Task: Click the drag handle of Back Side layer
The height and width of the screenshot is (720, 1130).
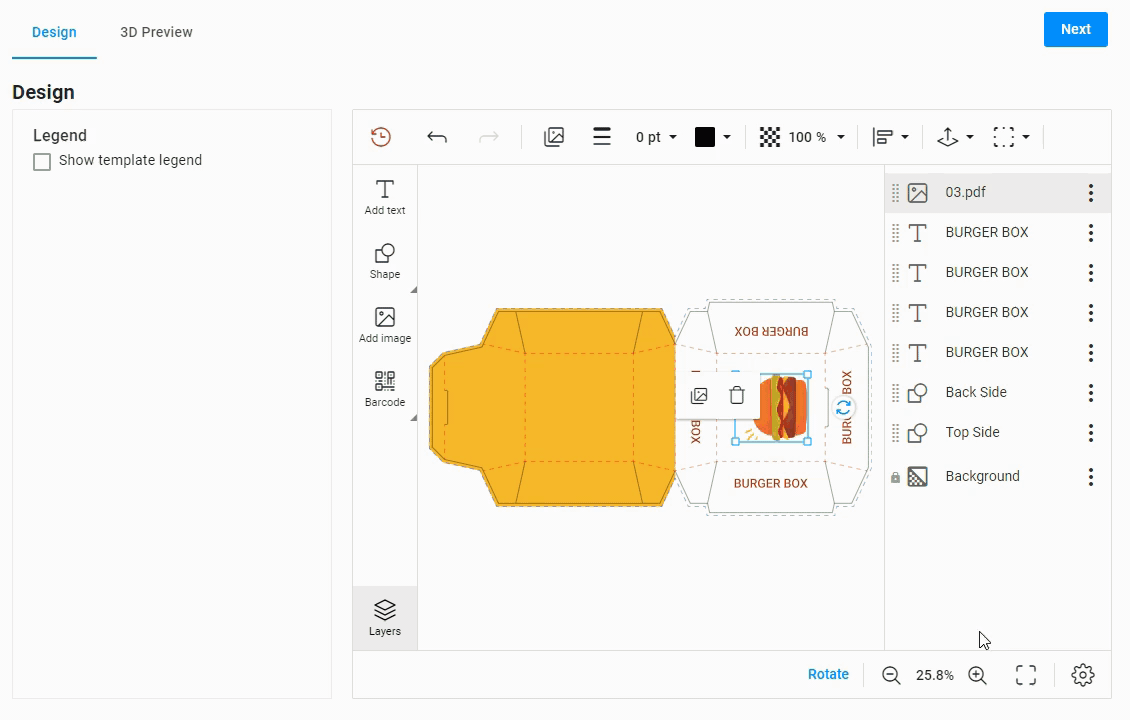Action: [x=895, y=393]
